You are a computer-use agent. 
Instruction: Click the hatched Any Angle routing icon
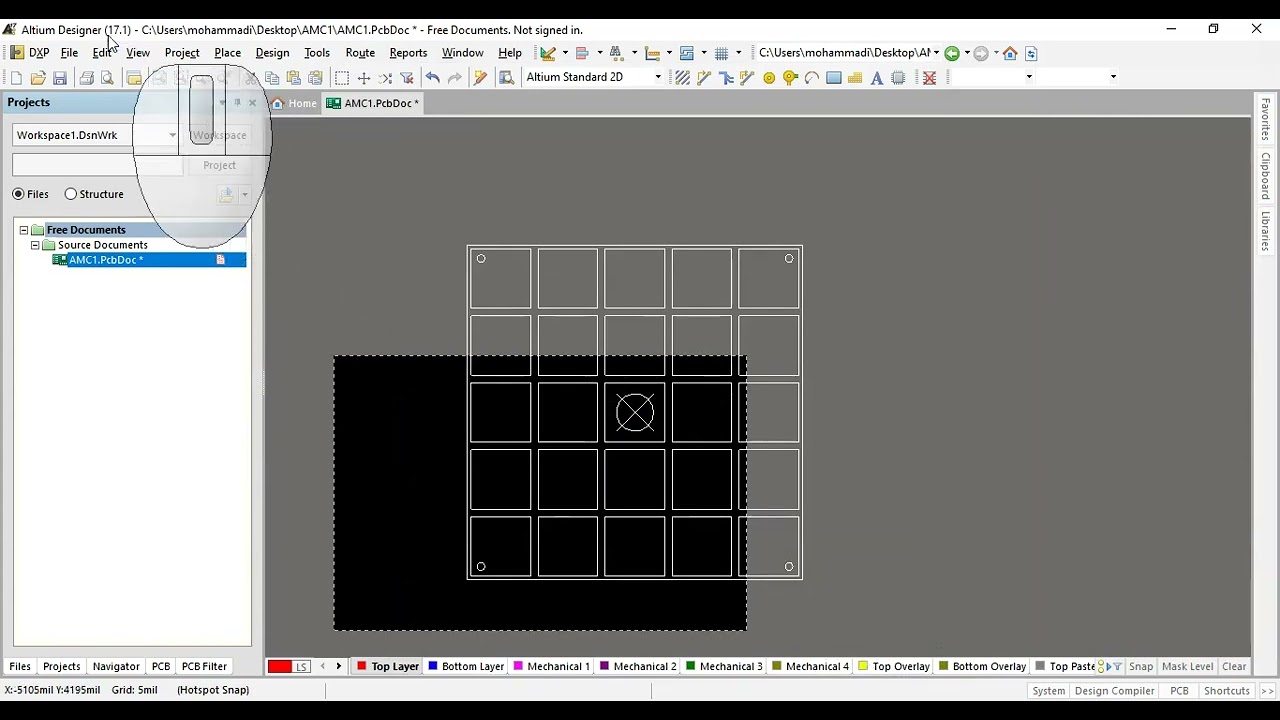tap(682, 78)
